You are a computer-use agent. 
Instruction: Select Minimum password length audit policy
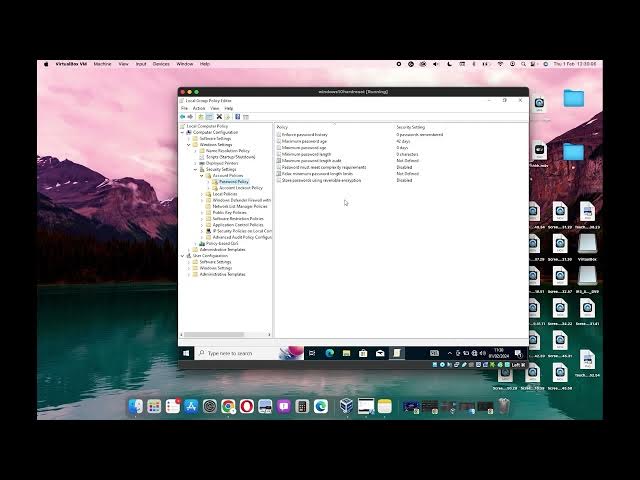point(311,161)
